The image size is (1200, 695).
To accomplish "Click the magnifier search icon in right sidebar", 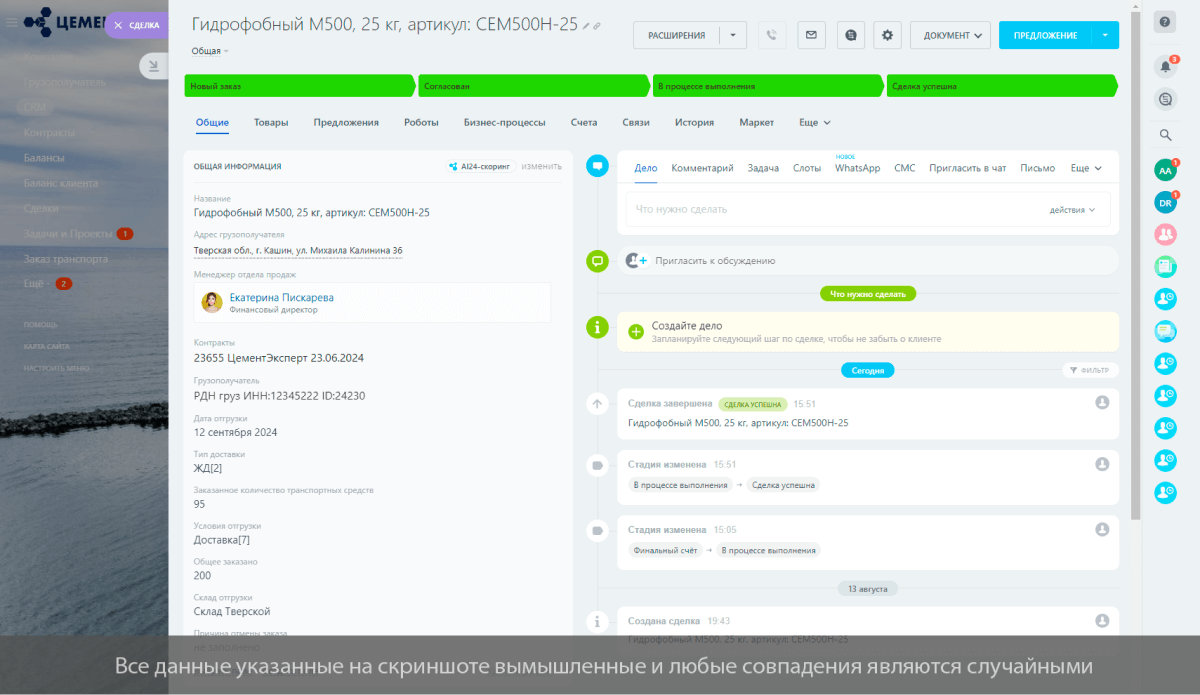I will point(1165,135).
